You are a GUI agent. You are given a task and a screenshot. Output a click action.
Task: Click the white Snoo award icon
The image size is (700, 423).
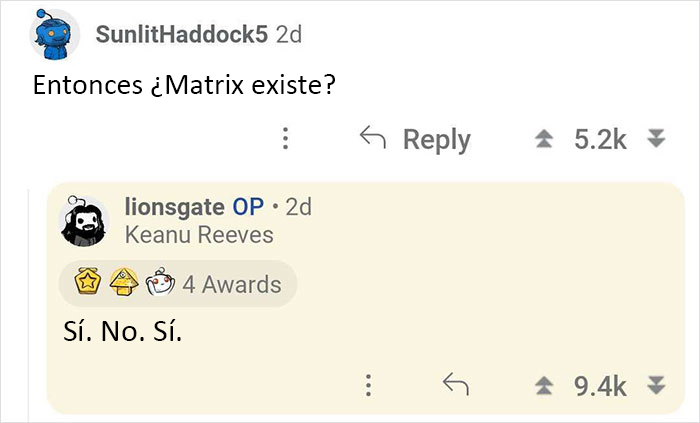click(152, 284)
